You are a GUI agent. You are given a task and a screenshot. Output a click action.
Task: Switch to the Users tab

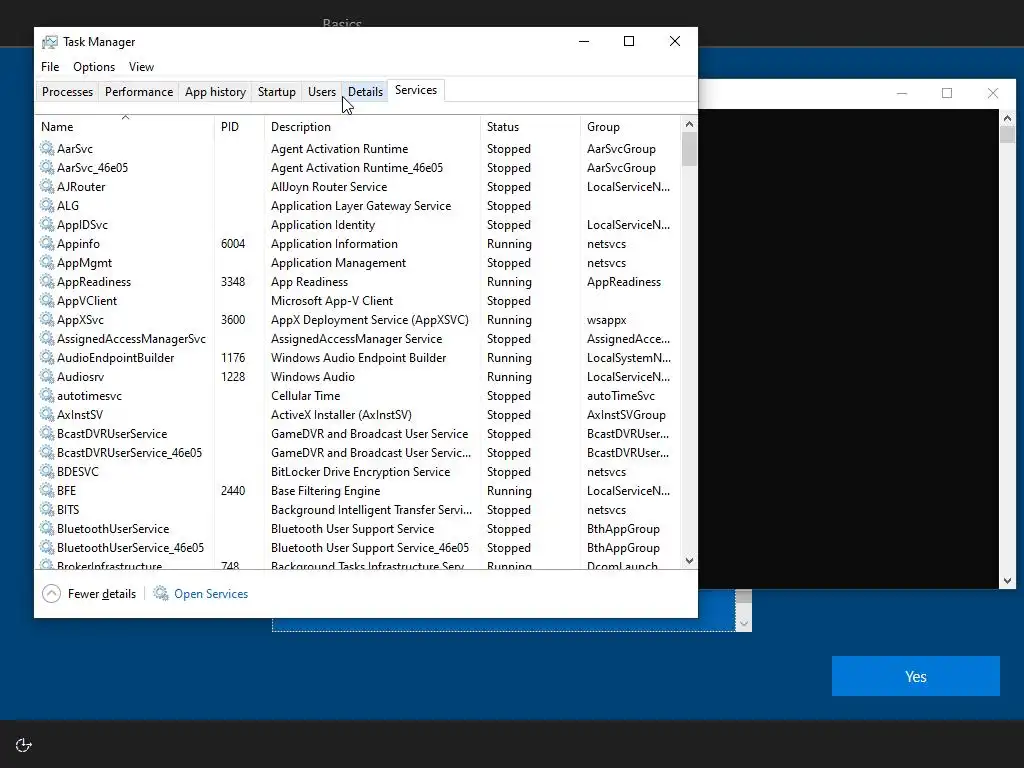(x=322, y=91)
